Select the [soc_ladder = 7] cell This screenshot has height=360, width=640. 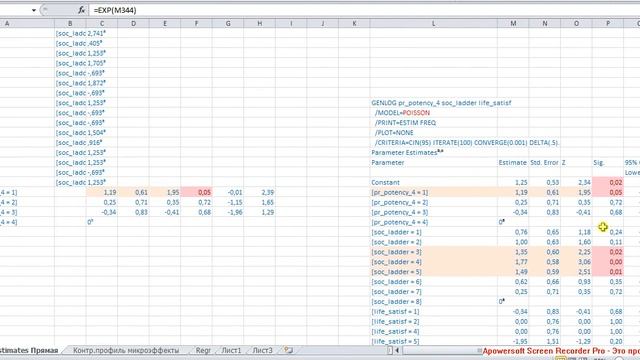click(x=433, y=291)
